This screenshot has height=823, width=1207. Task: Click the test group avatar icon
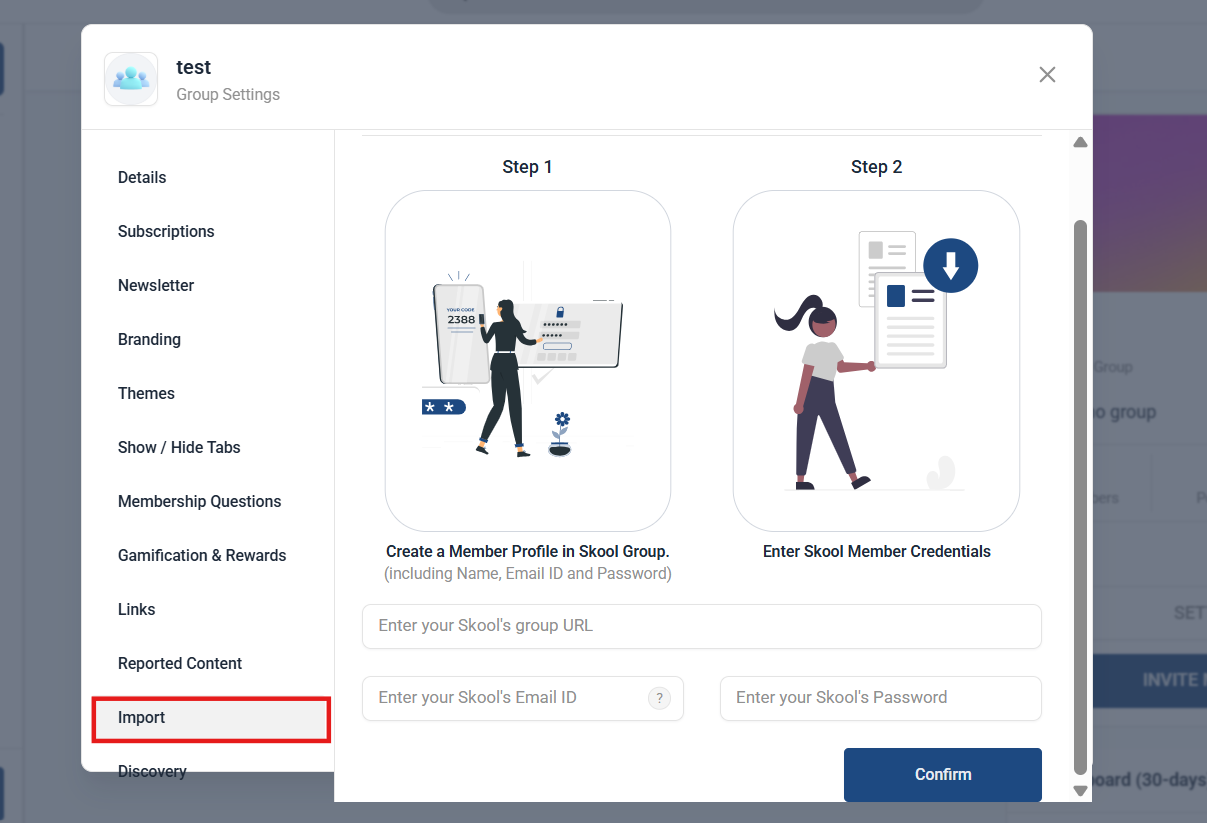(x=131, y=79)
